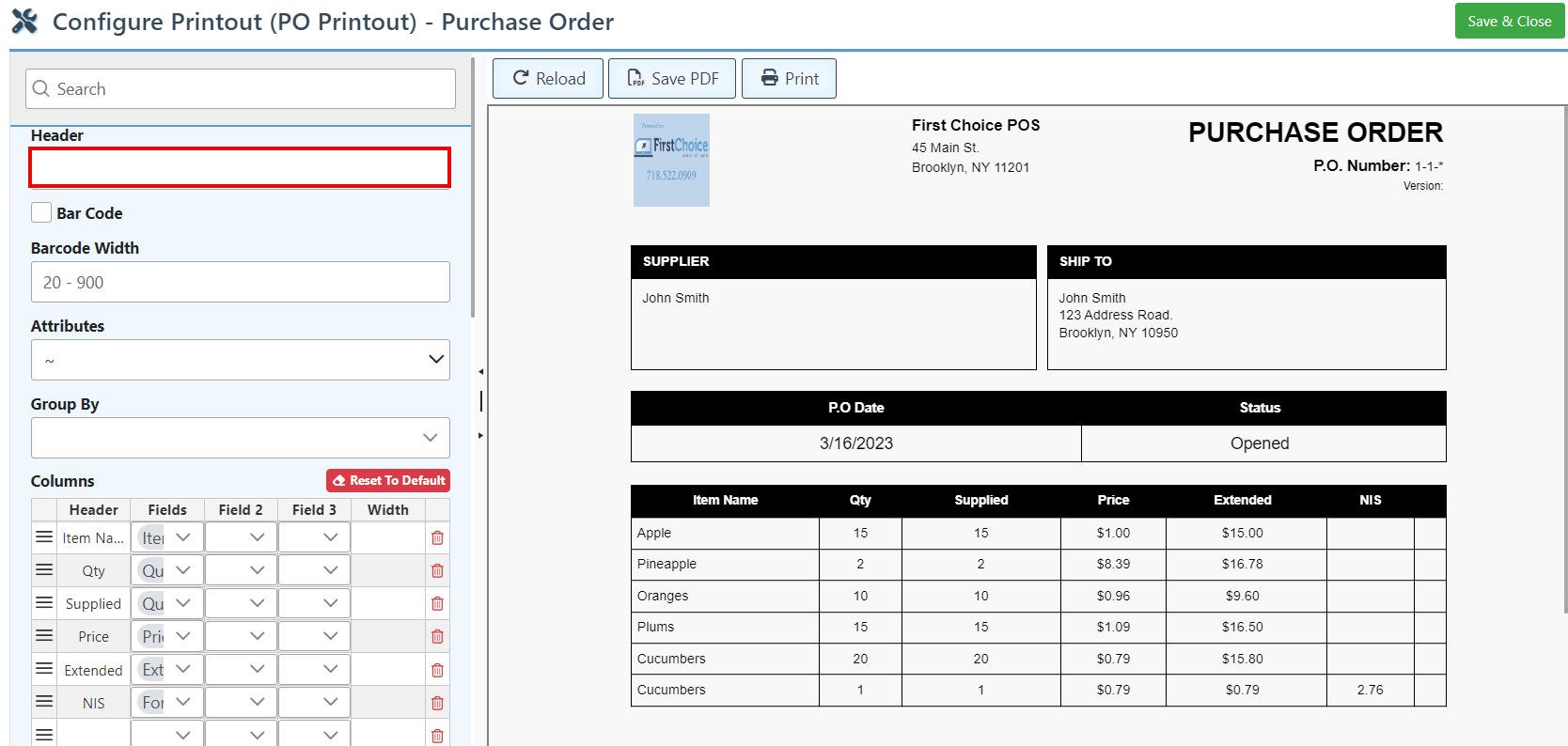This screenshot has width=1568, height=746.
Task: Click the right expand arrow on splitter
Action: 480,435
